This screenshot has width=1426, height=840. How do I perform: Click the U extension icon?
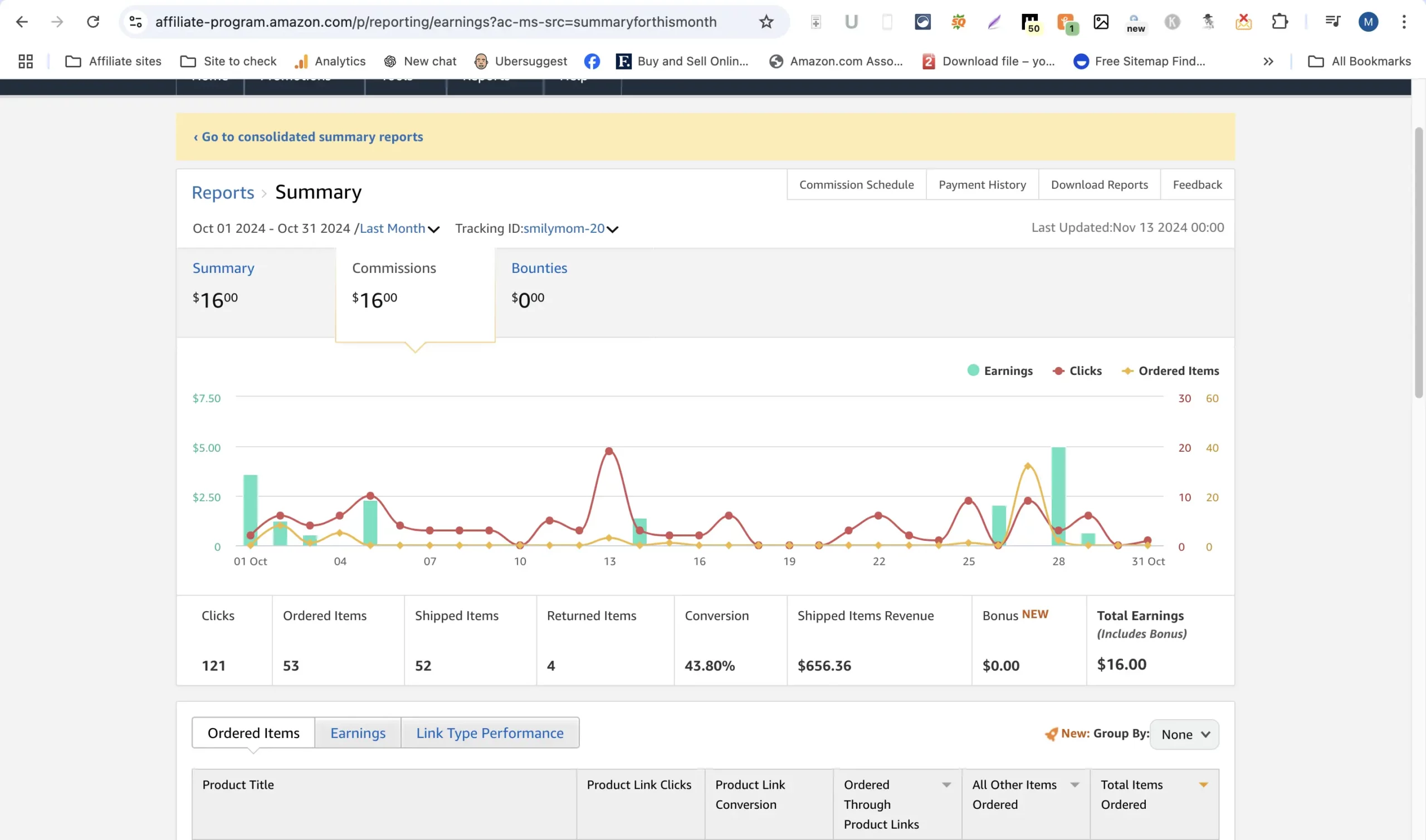[x=851, y=22]
